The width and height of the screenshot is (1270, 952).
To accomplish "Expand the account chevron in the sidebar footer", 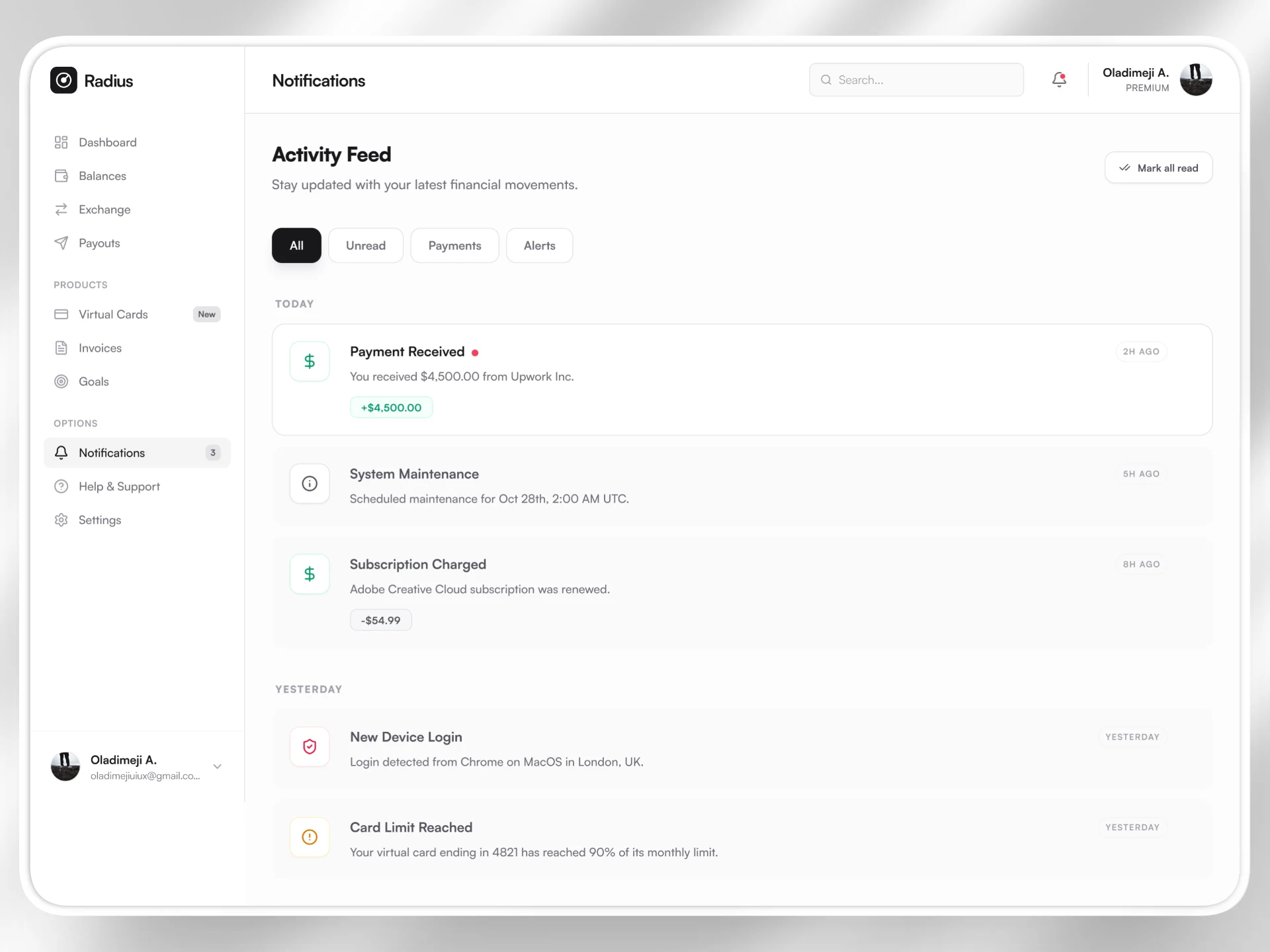I will [x=217, y=767].
